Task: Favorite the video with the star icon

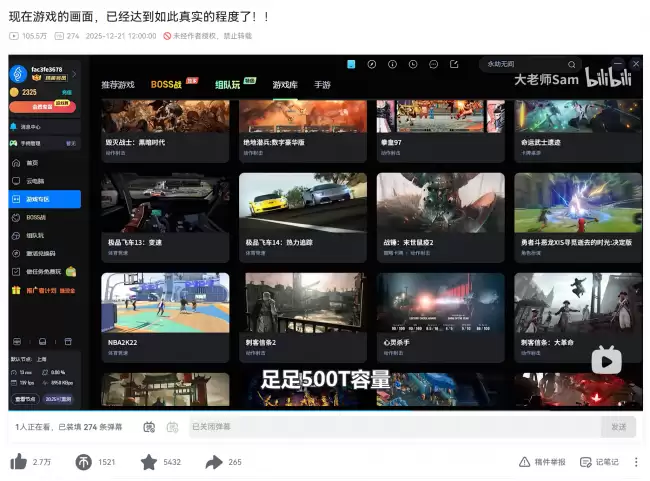Action: [x=149, y=462]
